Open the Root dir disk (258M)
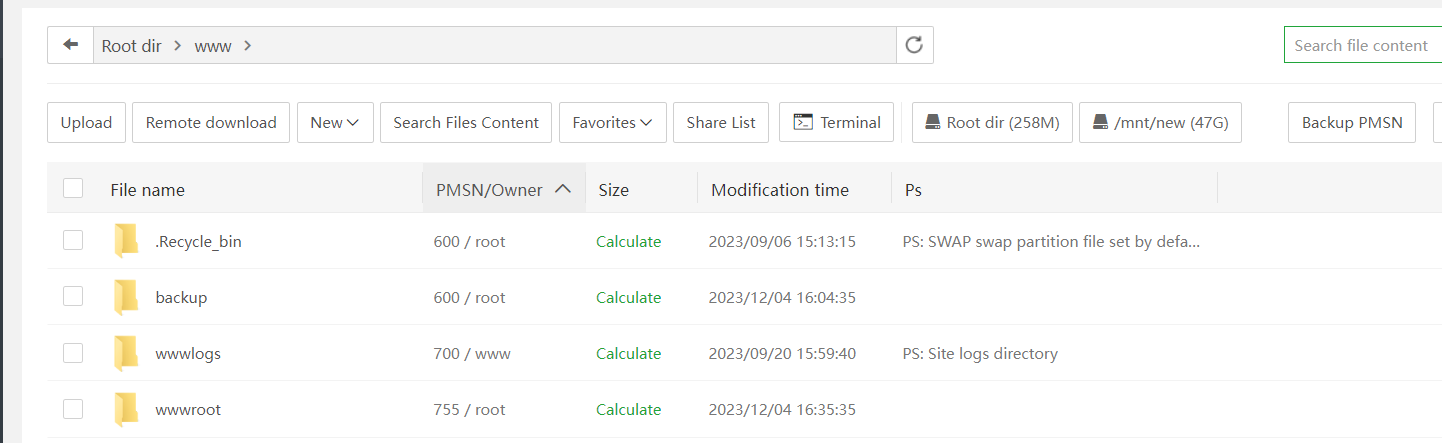Image resolution: width=1442 pixels, height=443 pixels. click(x=992, y=122)
